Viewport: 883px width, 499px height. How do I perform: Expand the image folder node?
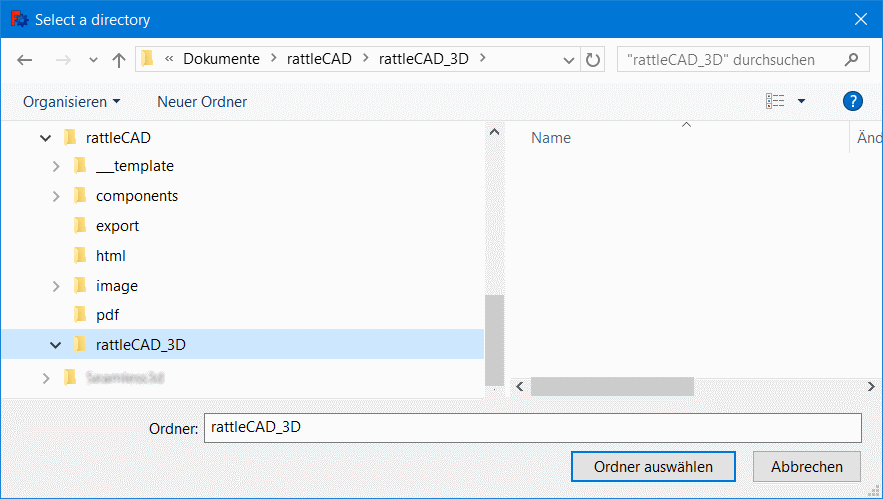click(x=56, y=286)
